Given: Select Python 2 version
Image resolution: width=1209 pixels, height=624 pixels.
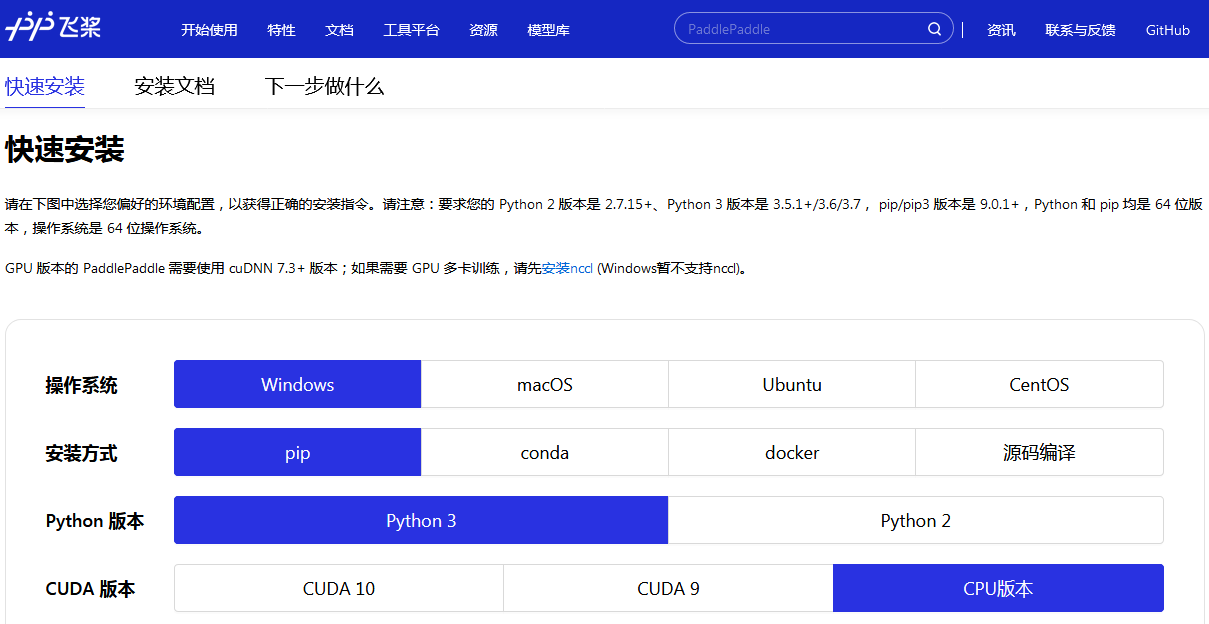Looking at the screenshot, I should click(916, 520).
